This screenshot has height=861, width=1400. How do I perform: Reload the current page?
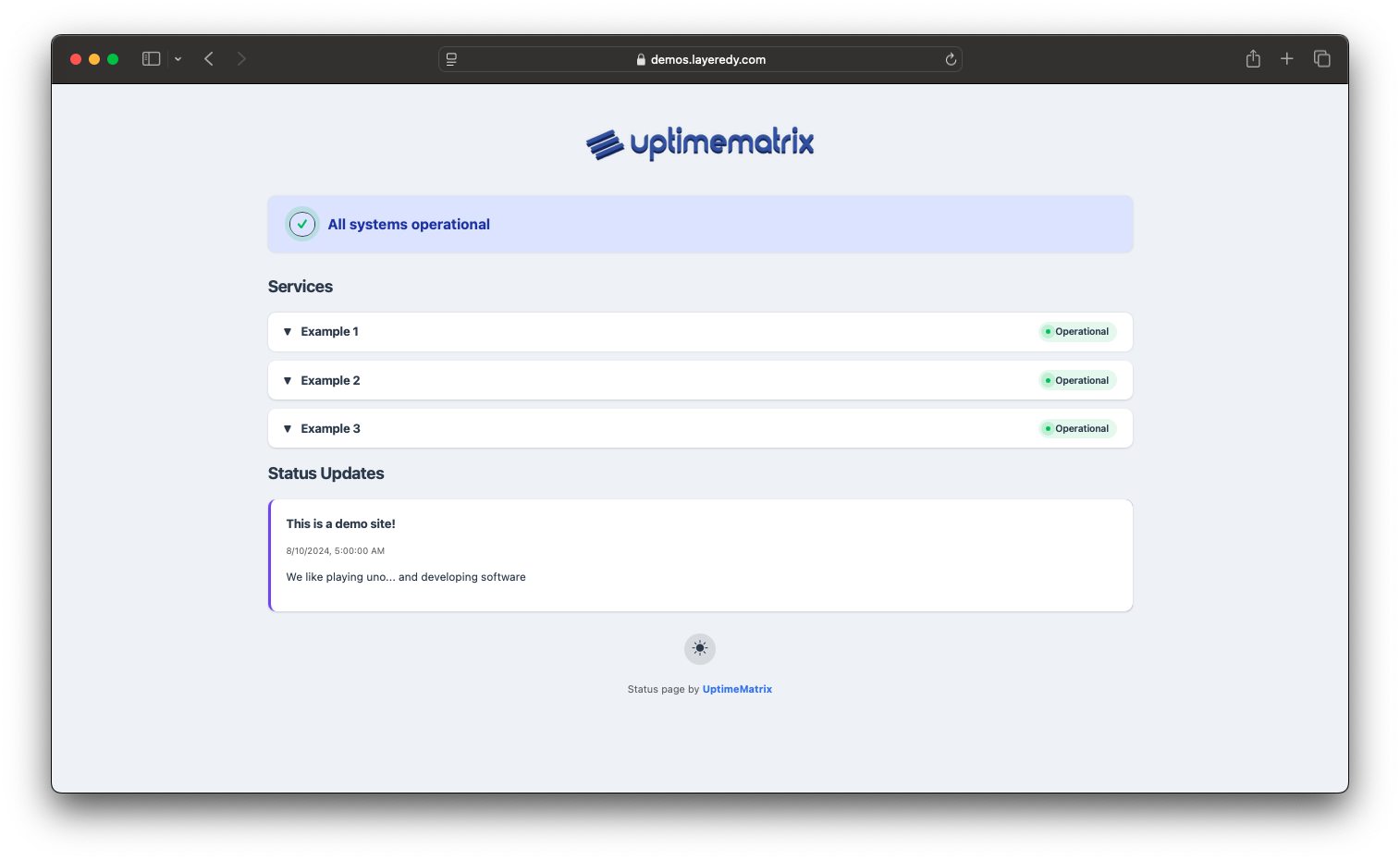click(951, 59)
